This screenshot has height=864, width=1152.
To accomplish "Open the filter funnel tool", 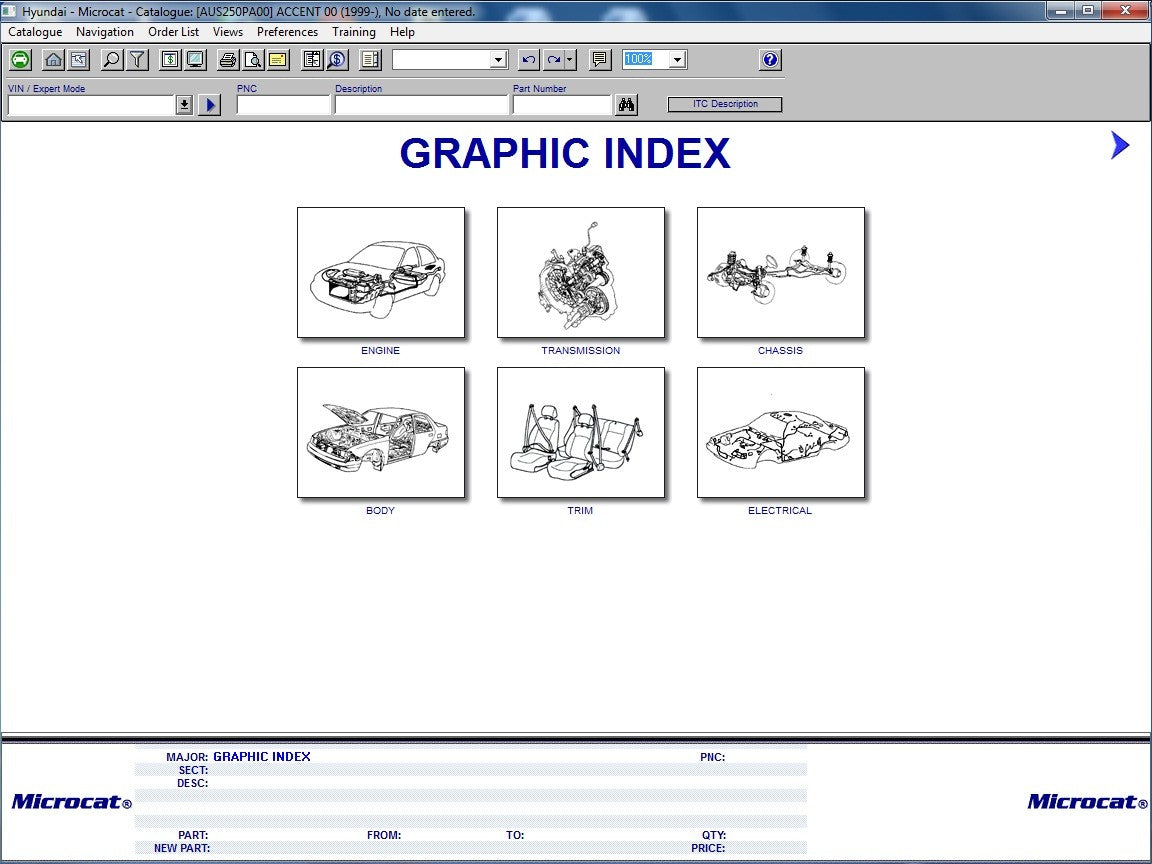I will 137,60.
